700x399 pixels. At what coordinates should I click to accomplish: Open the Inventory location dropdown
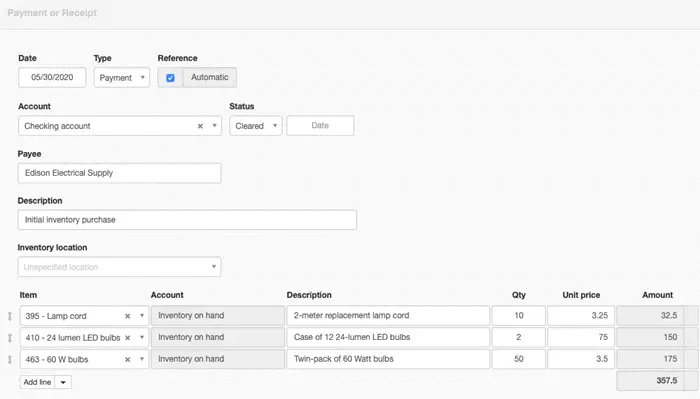pos(119,267)
